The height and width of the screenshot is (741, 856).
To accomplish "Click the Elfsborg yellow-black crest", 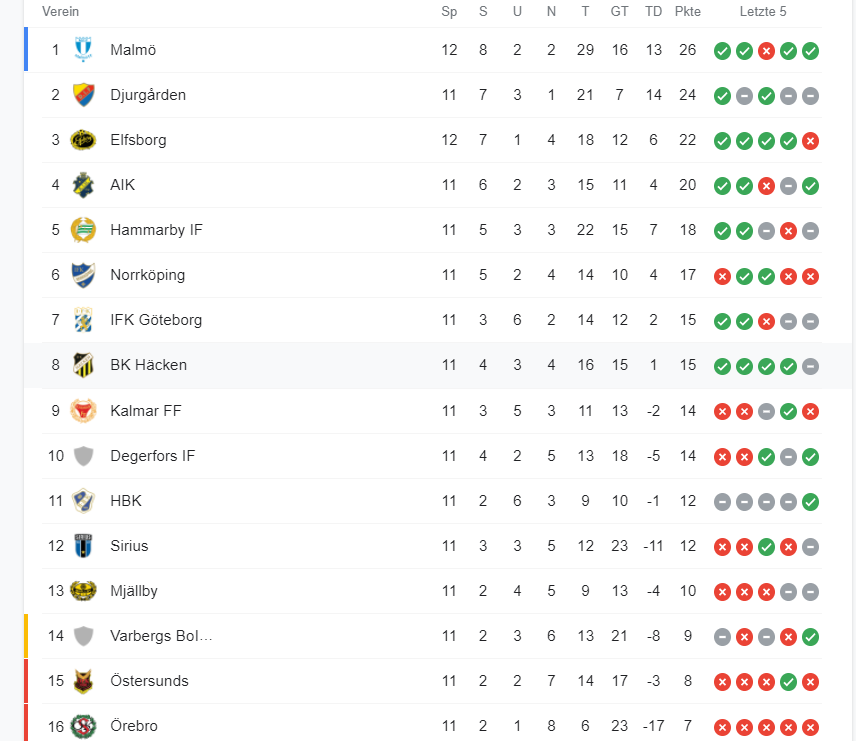I will coord(83,140).
